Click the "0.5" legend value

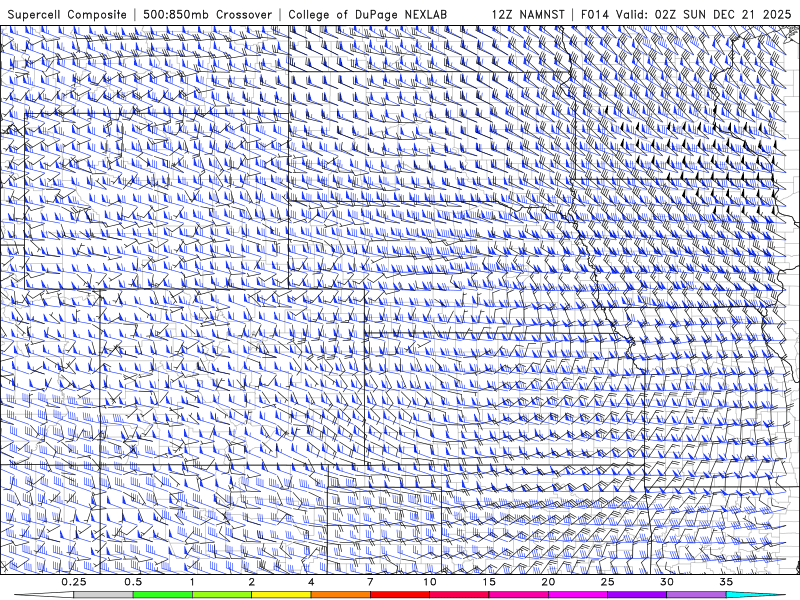pos(133,582)
